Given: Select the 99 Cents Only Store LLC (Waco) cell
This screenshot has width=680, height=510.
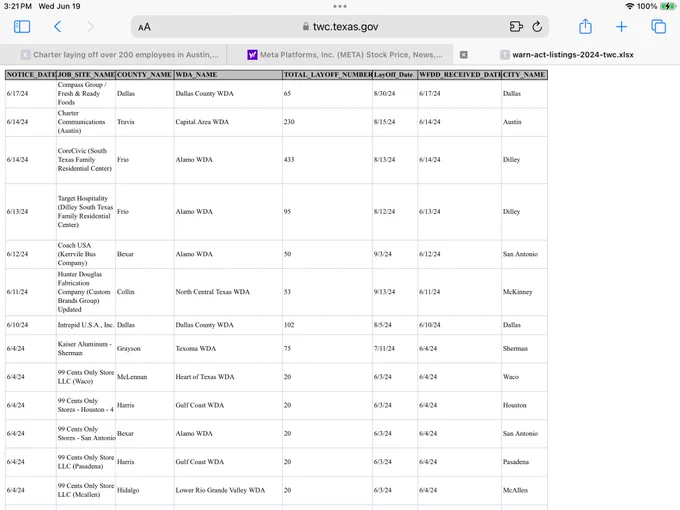Looking at the screenshot, I should click(x=86, y=377).
